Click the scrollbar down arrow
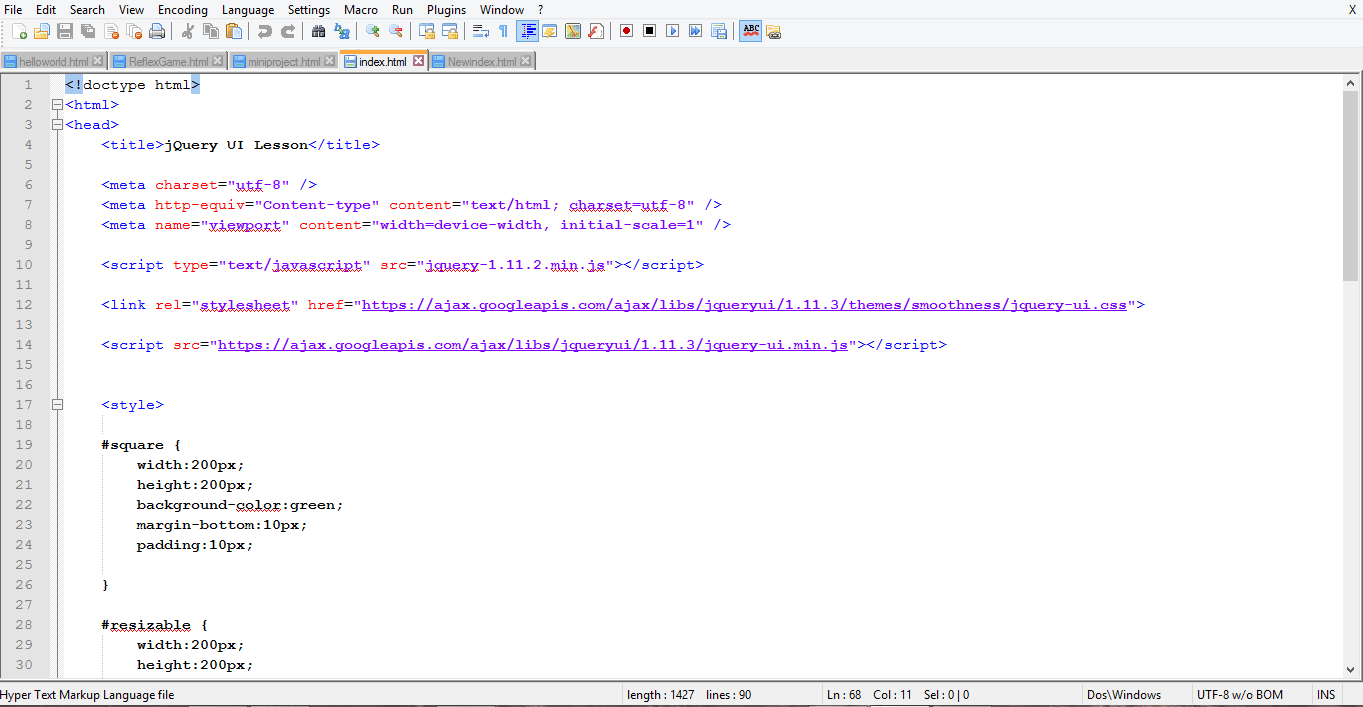The width and height of the screenshot is (1363, 707). (1351, 671)
